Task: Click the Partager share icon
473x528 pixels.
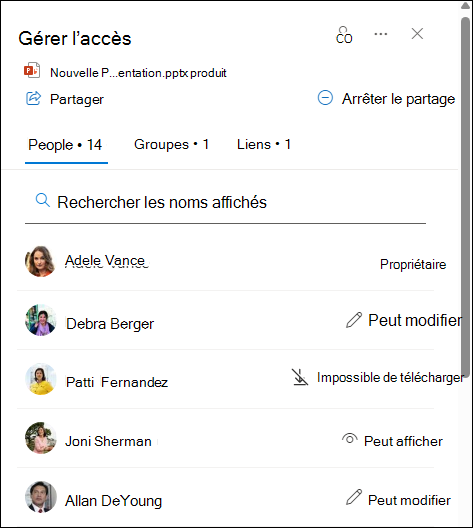Action: (x=33, y=98)
